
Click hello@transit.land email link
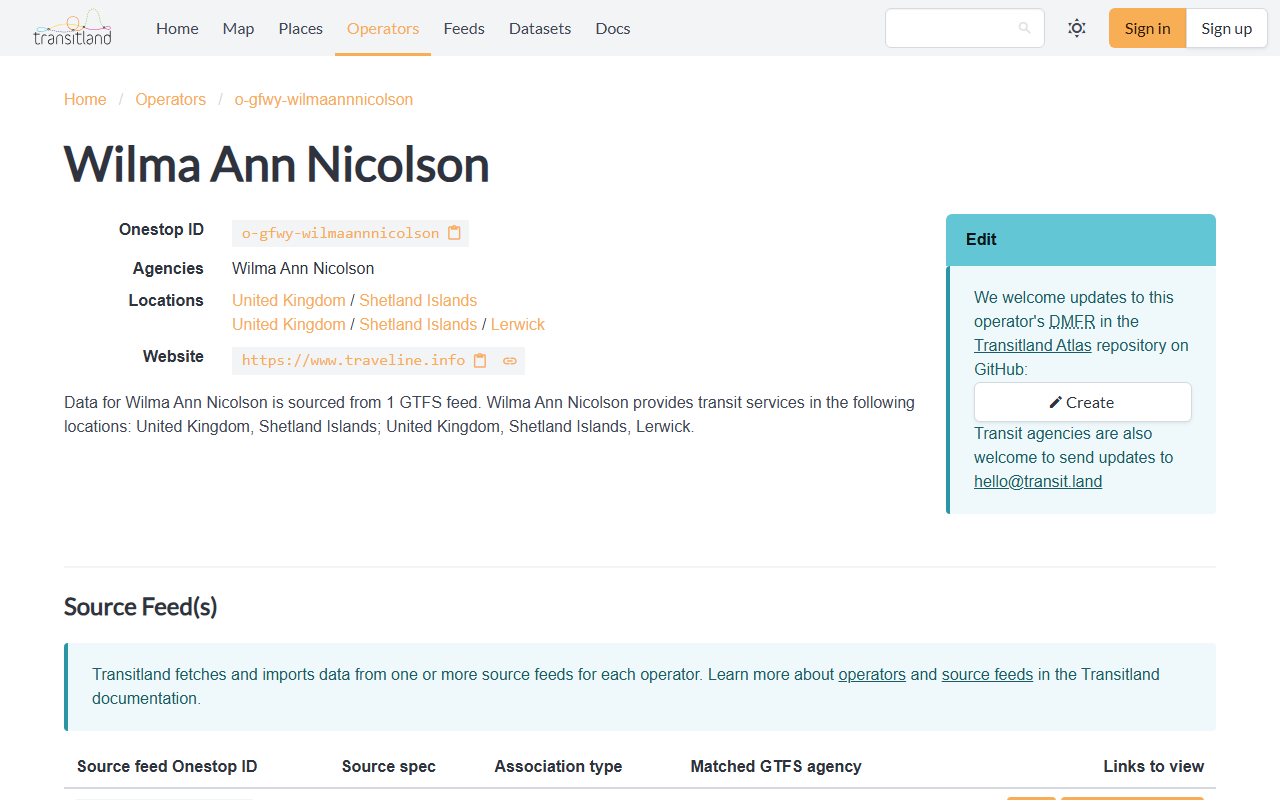click(1038, 481)
